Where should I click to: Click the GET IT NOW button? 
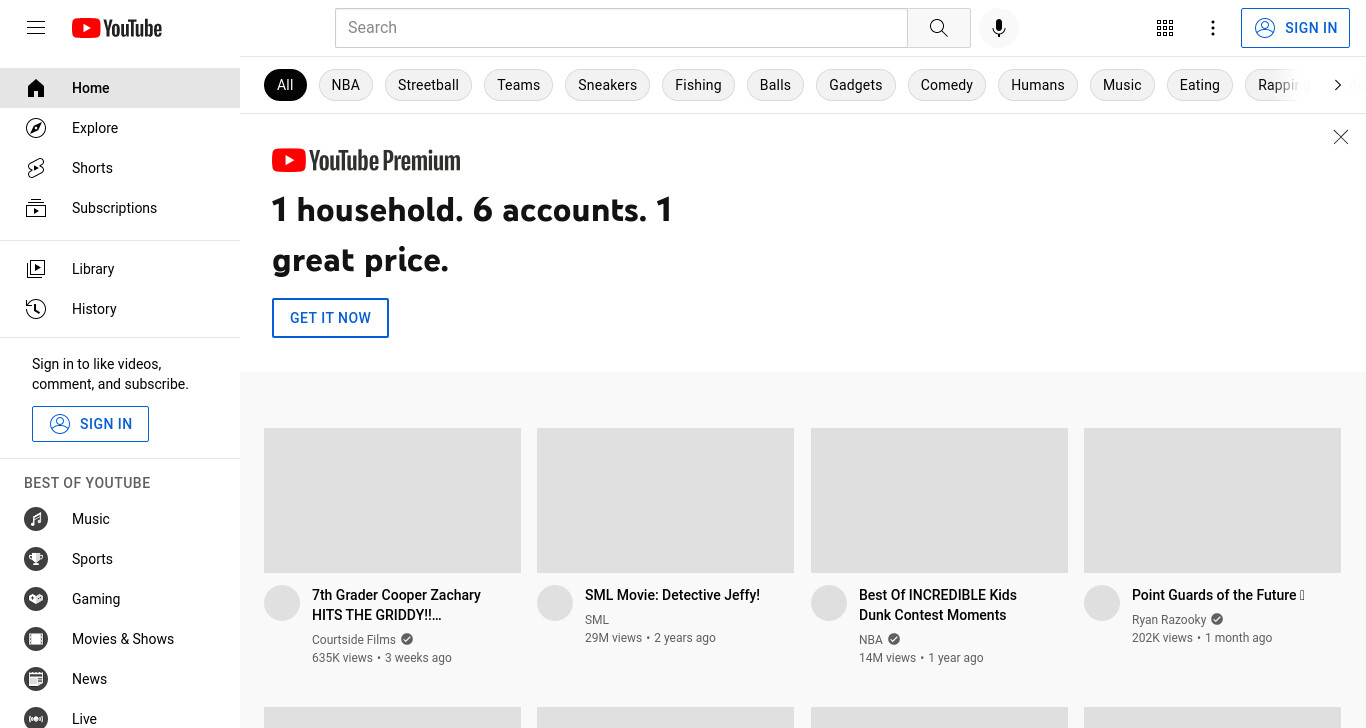(330, 318)
